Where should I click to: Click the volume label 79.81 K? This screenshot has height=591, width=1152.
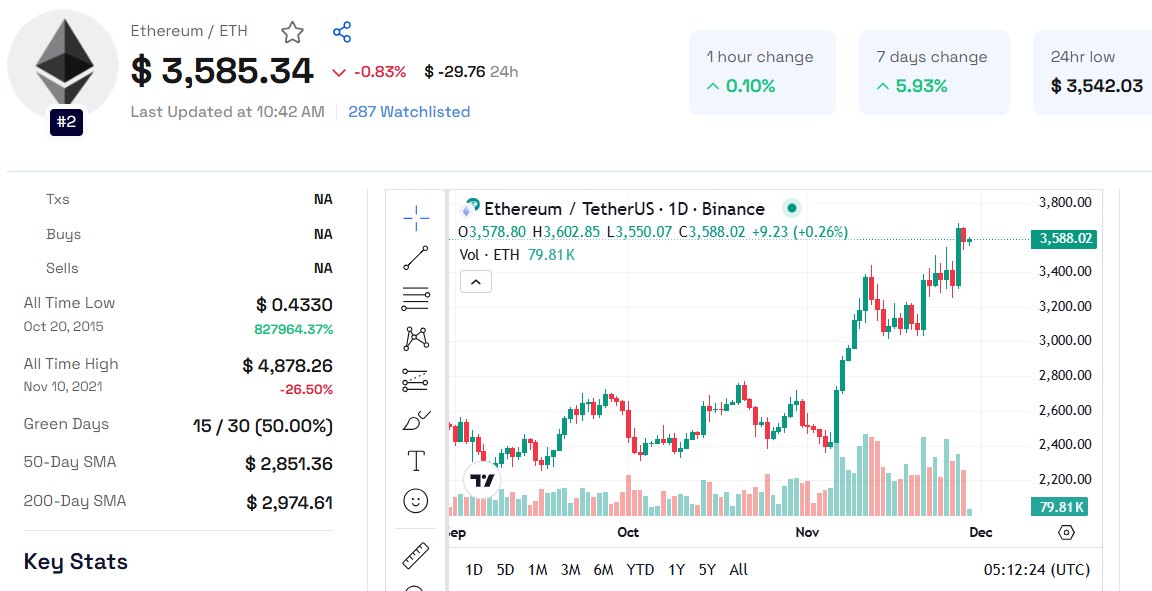(1059, 507)
